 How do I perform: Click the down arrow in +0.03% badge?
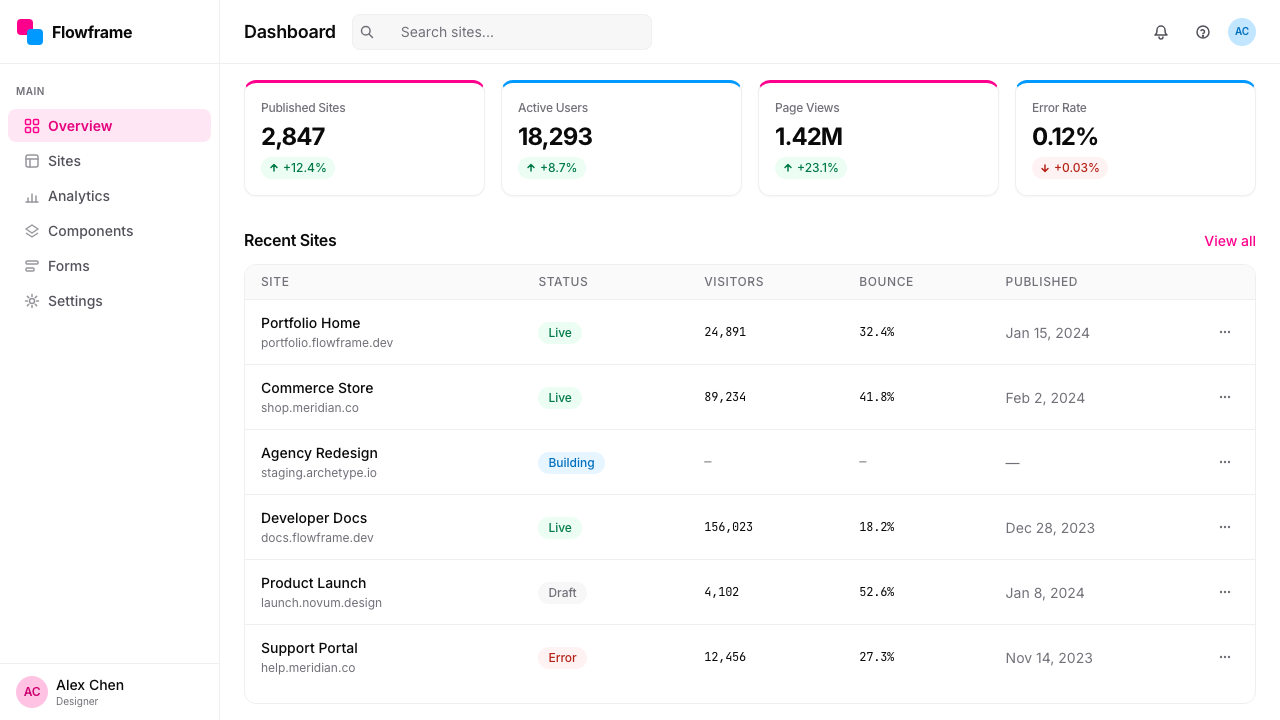[1045, 168]
